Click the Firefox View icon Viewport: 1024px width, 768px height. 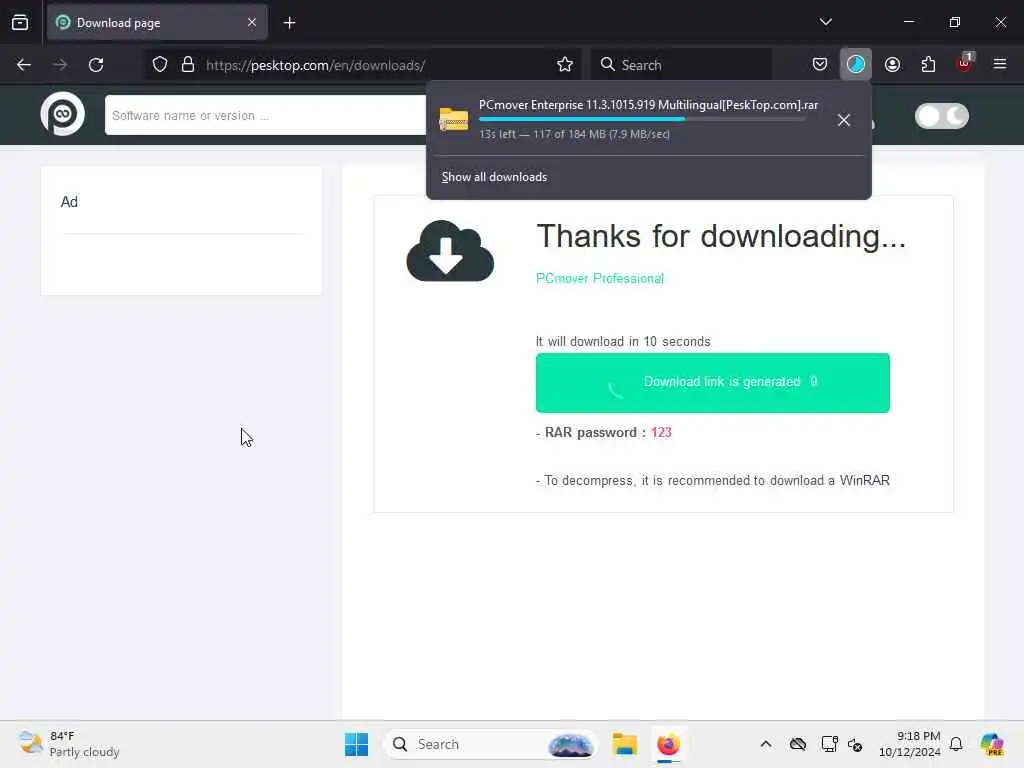click(x=20, y=23)
